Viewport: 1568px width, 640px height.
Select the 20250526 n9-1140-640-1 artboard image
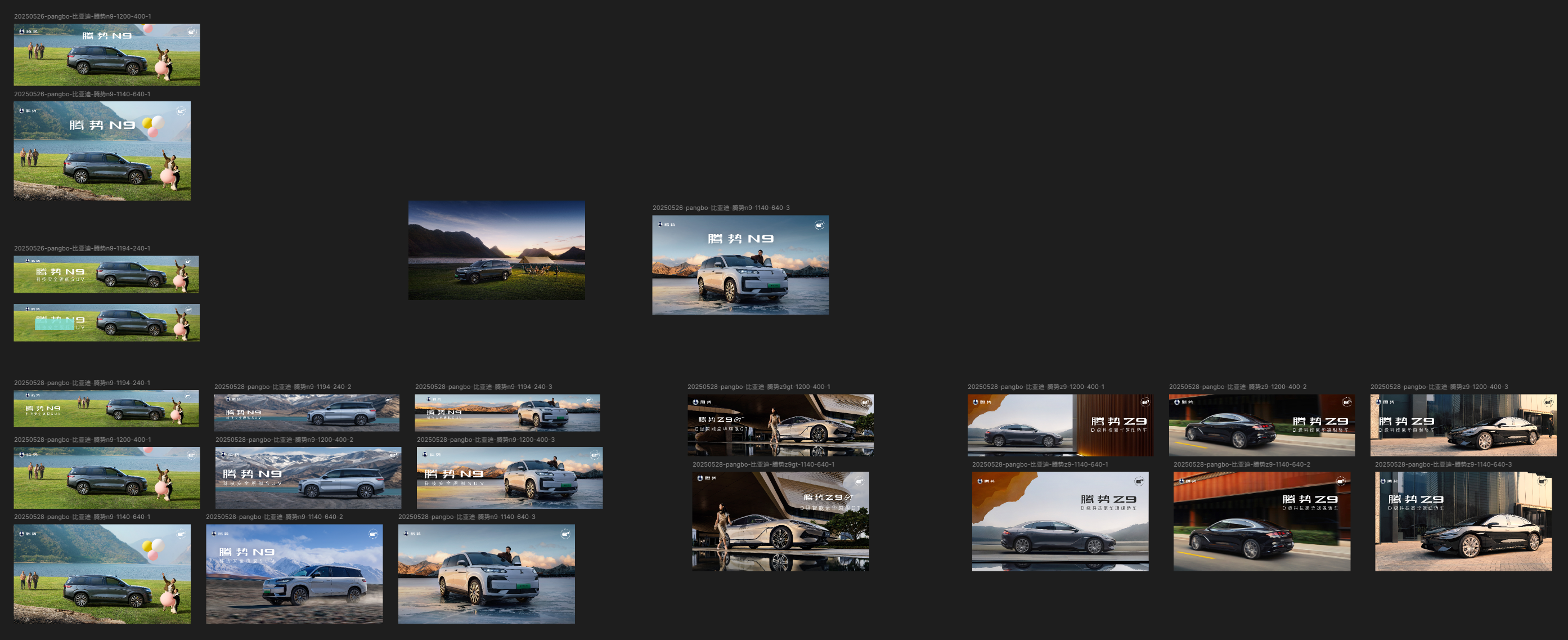tap(102, 151)
